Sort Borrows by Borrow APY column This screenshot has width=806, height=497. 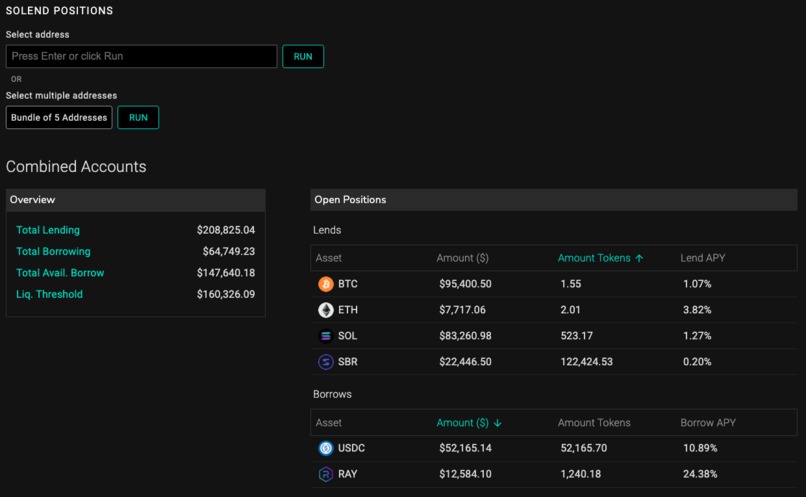point(708,422)
